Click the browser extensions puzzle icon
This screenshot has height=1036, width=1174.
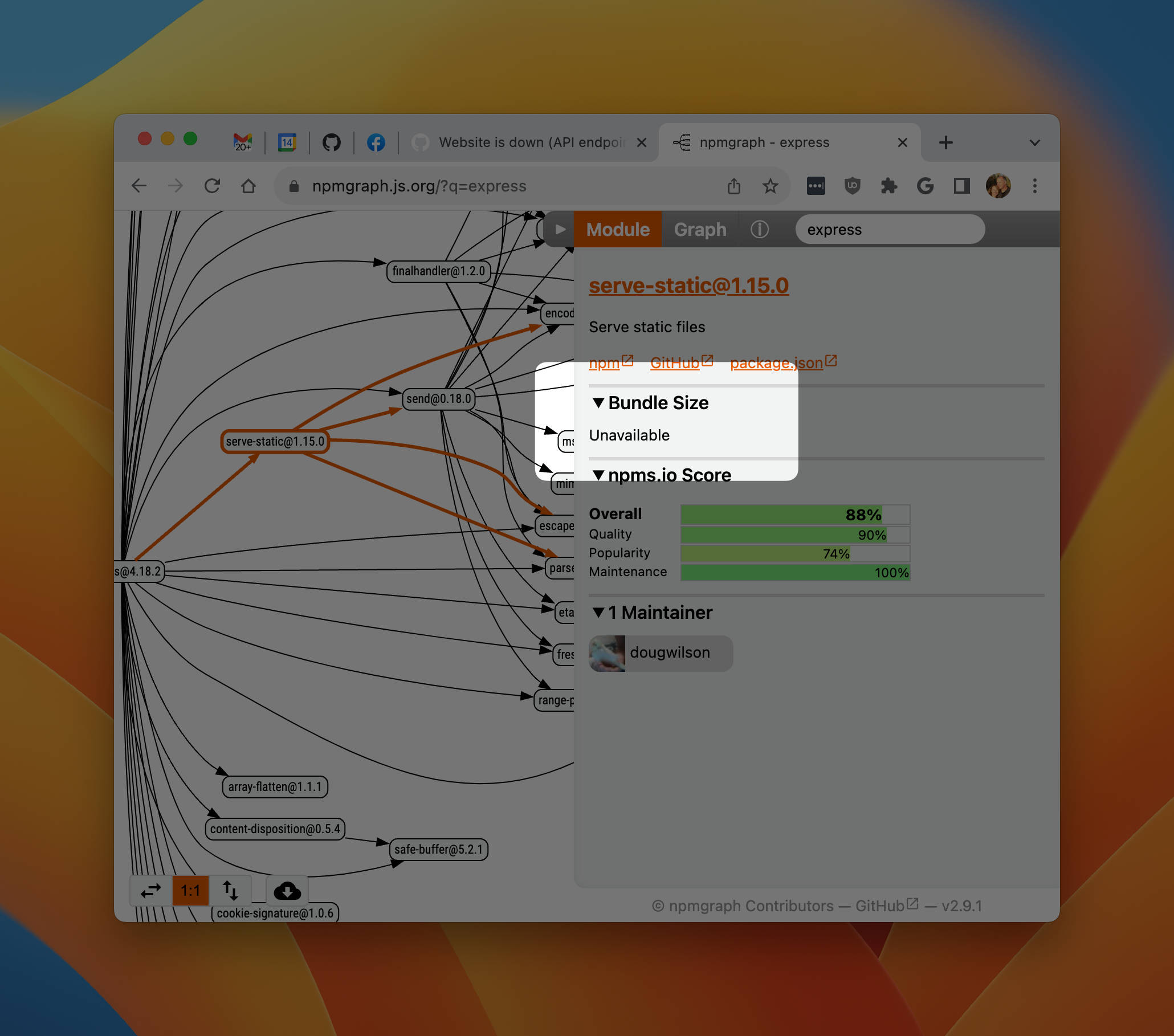tap(888, 186)
